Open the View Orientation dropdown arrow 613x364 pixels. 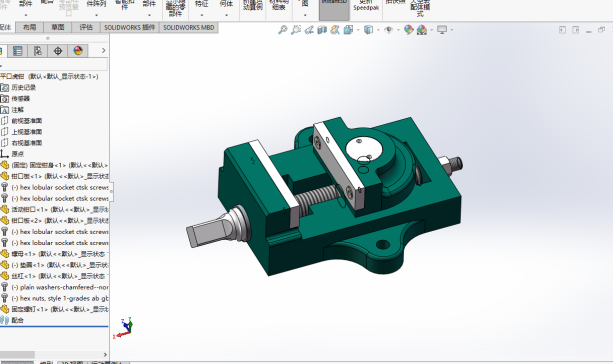(358, 30)
